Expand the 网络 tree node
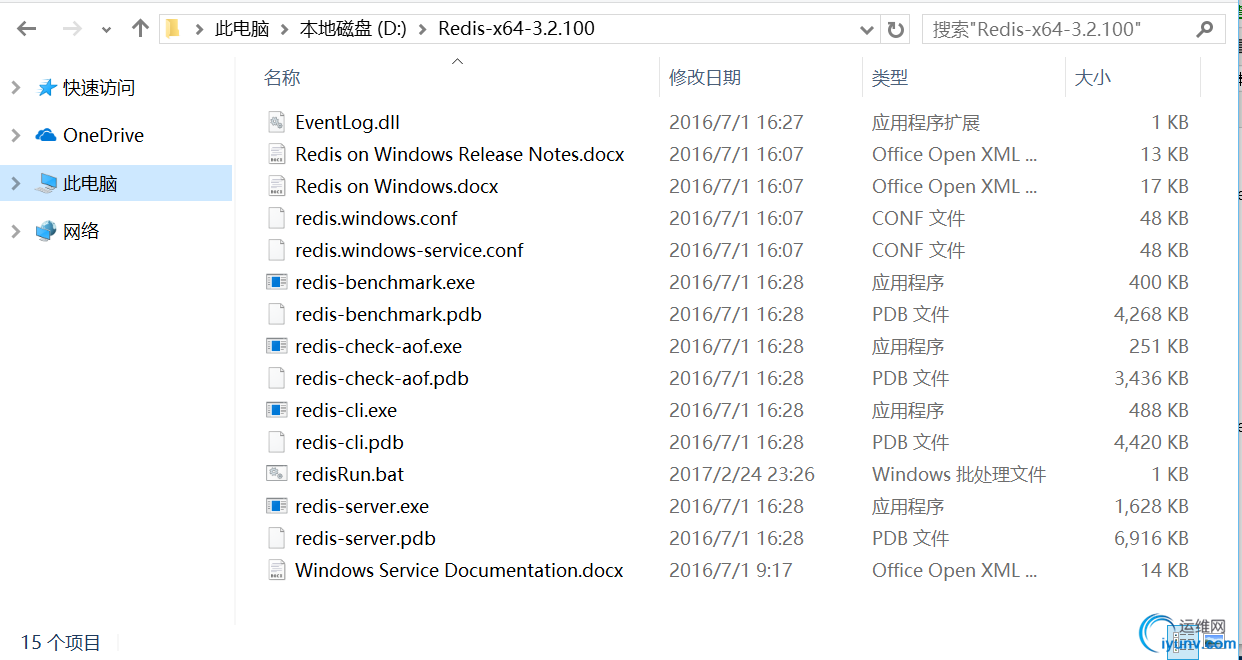Image resolution: width=1242 pixels, height=660 pixels. pyautogui.click(x=16, y=231)
